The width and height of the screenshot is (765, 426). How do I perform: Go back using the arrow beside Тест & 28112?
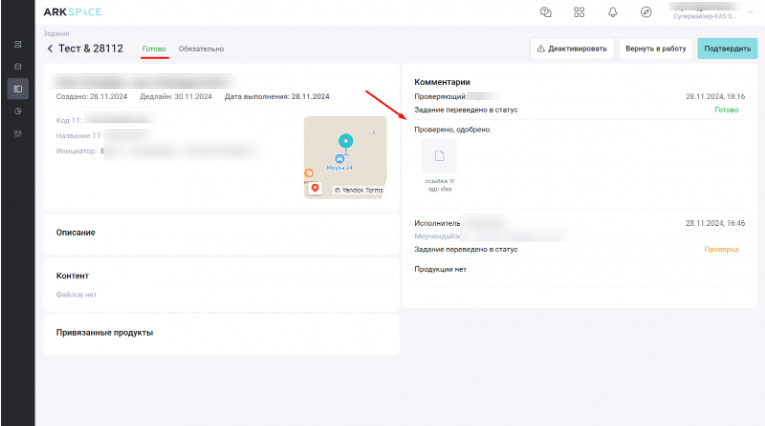[50, 48]
